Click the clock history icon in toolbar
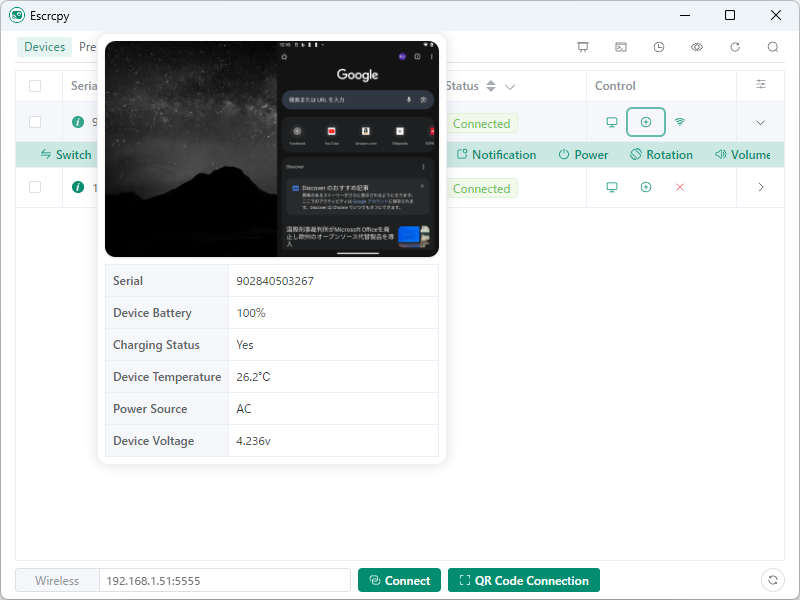 click(659, 47)
